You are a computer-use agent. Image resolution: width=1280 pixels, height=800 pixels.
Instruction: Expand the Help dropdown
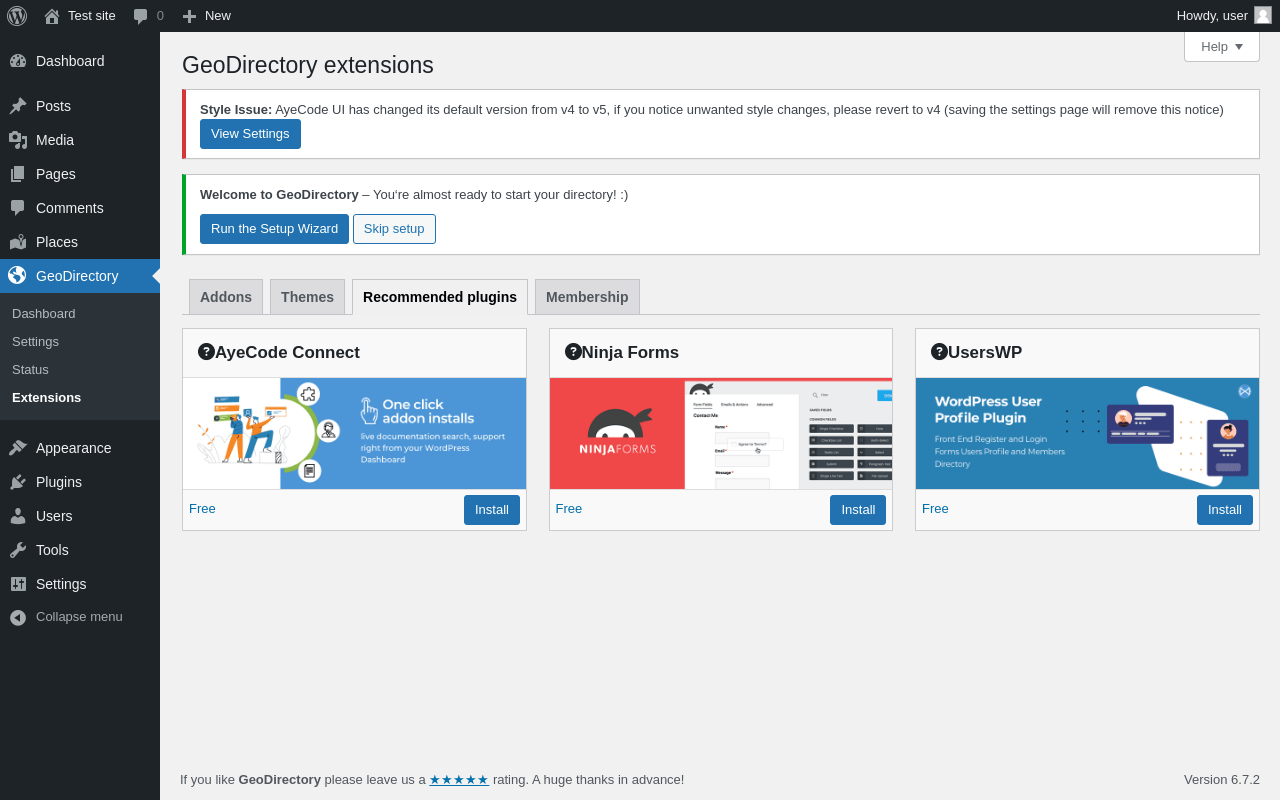[x=1222, y=46]
